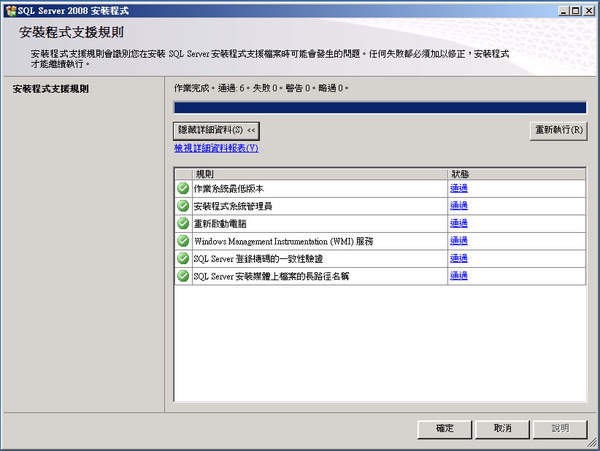
Task: Click the 說明 button
Action: coord(560,429)
